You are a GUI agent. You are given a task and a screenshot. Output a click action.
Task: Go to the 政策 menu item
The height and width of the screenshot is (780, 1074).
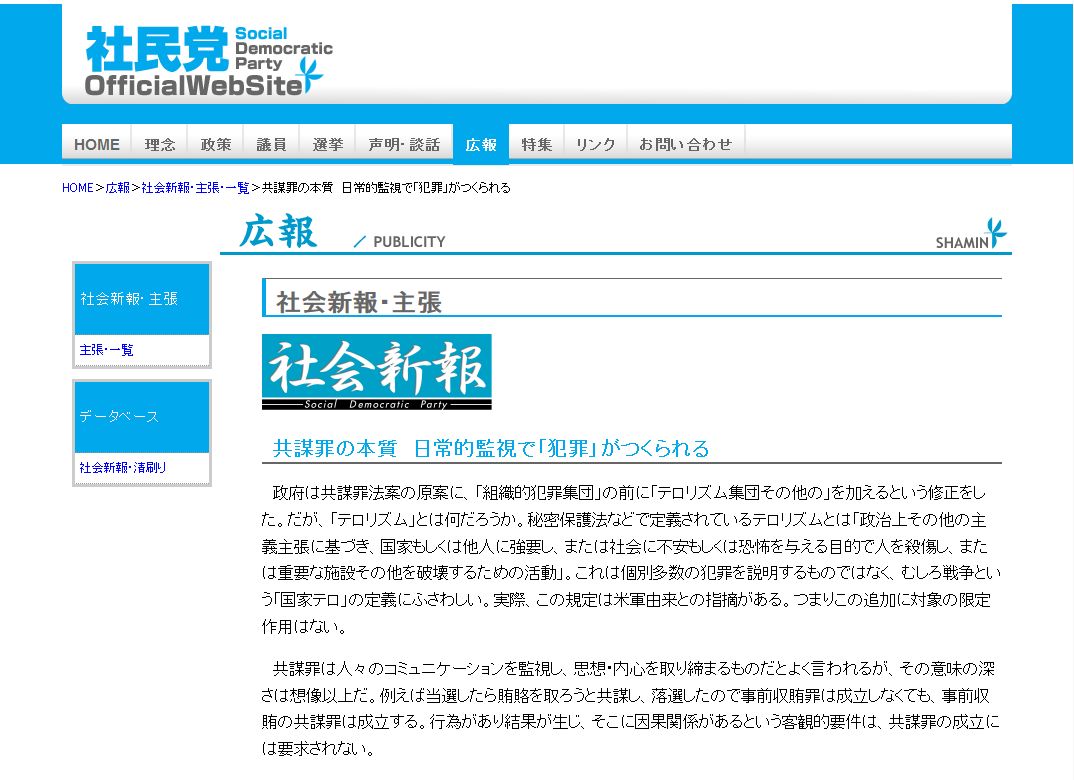pos(216,144)
